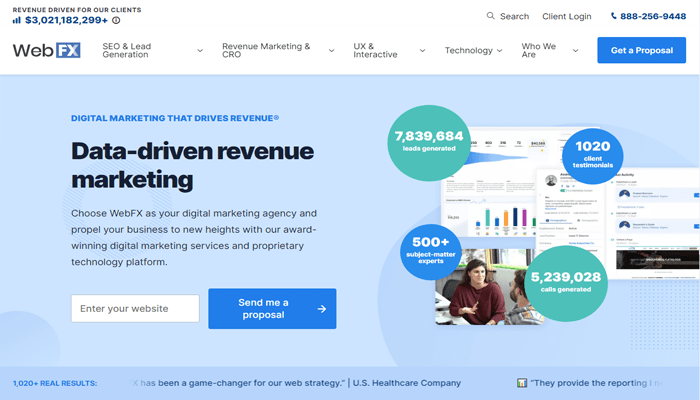Viewport: 700px width, 400px height.
Task: Click the search magnifier icon
Action: (490, 16)
